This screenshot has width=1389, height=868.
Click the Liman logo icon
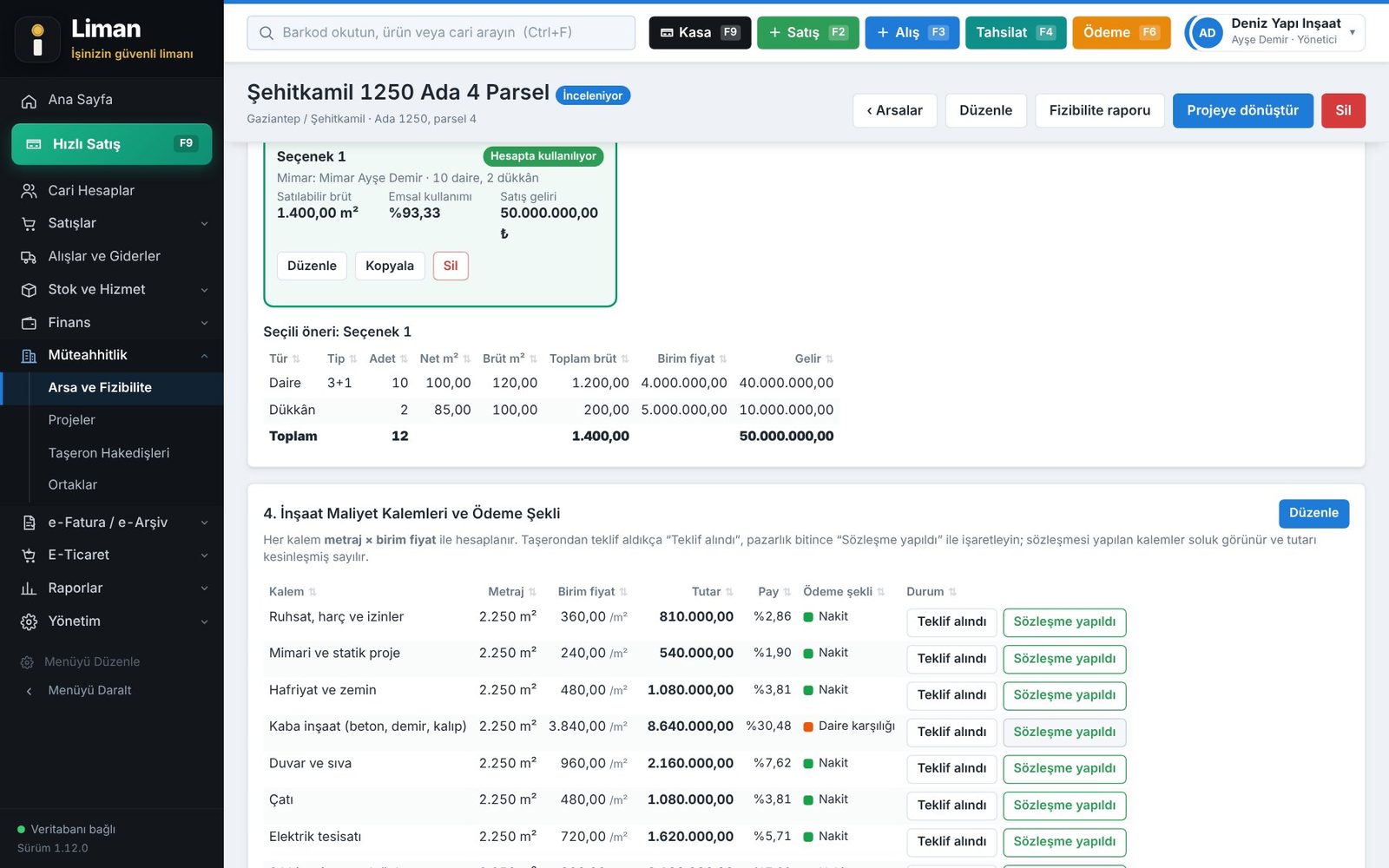pyautogui.click(x=37, y=40)
